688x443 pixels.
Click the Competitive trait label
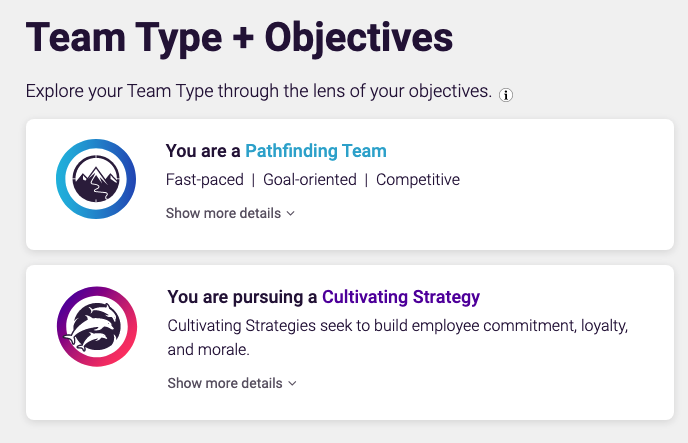point(418,180)
